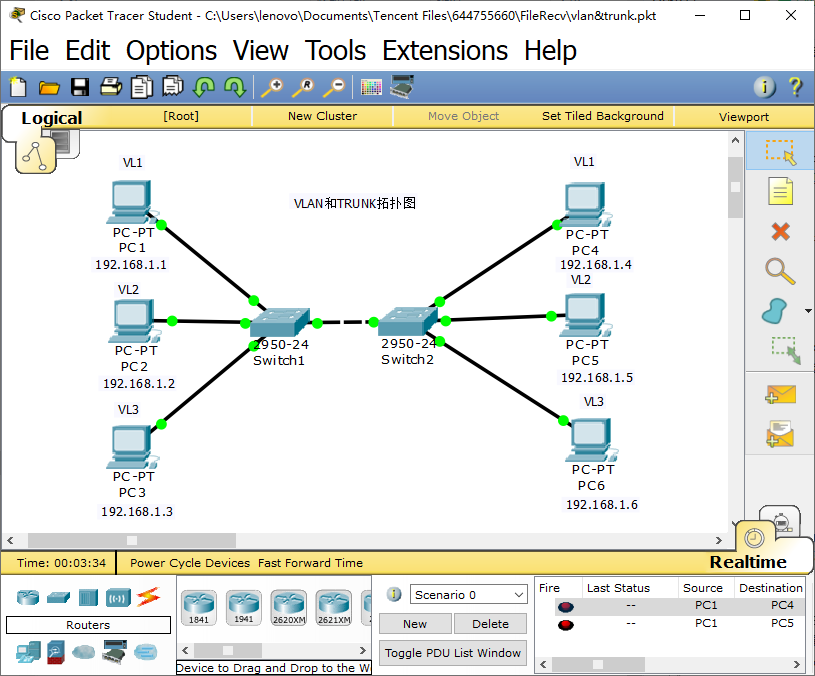
Task: Choose the Select tool
Action: click(x=780, y=151)
